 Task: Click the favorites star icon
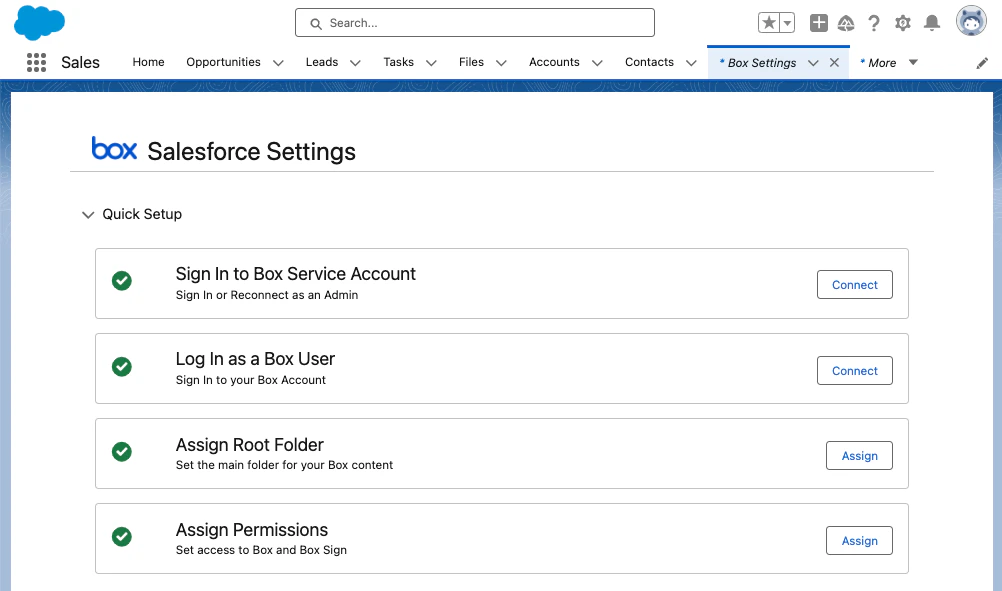pos(768,23)
